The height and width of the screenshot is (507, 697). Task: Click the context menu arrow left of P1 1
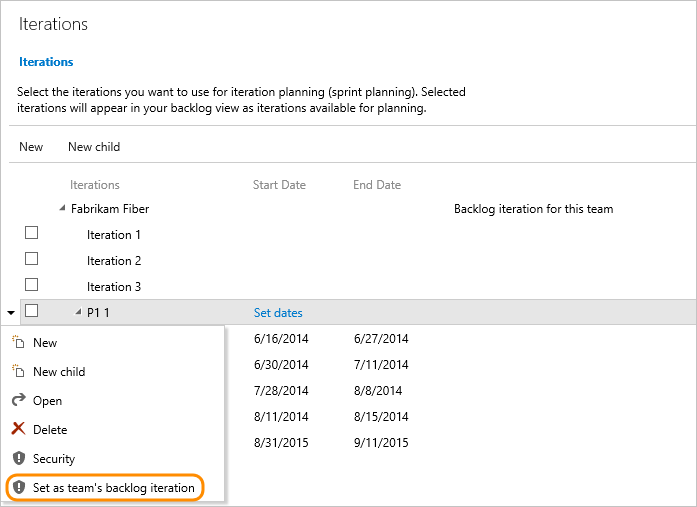(11, 313)
